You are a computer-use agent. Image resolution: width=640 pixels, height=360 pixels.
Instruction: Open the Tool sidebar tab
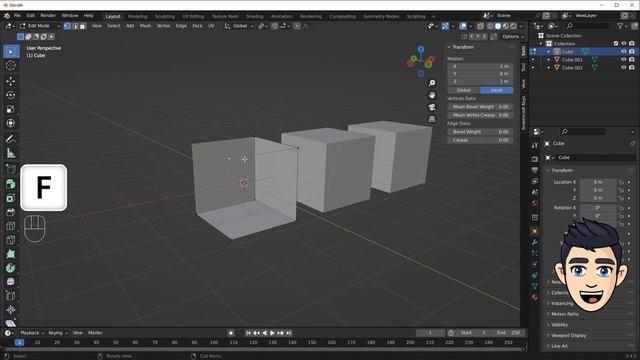click(x=523, y=67)
